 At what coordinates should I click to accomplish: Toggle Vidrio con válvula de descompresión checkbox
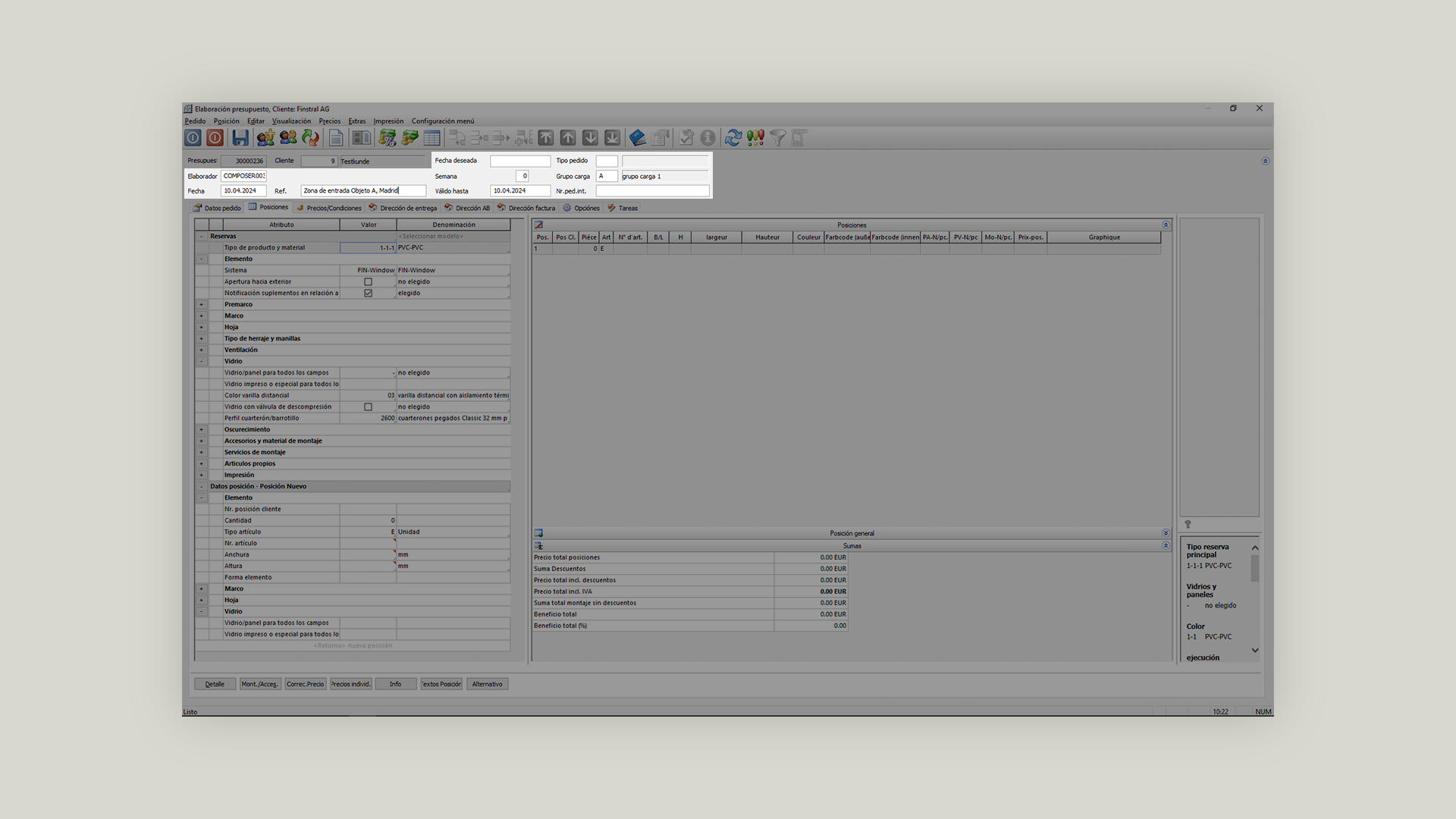pos(369,406)
